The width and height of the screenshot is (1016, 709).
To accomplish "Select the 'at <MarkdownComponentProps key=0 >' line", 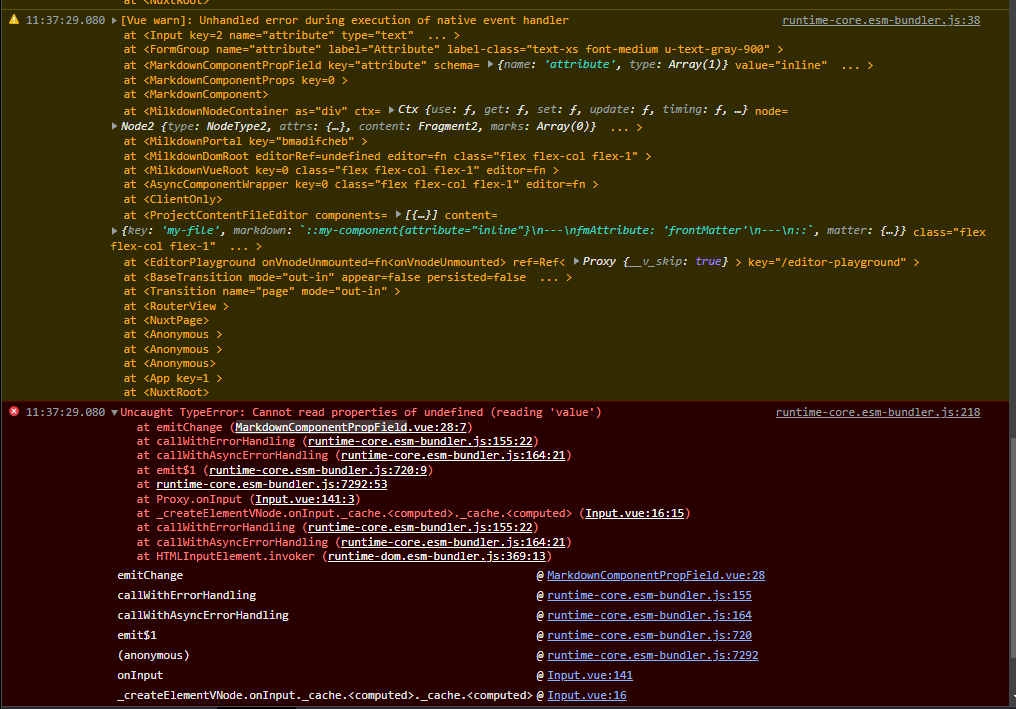I will coord(236,80).
